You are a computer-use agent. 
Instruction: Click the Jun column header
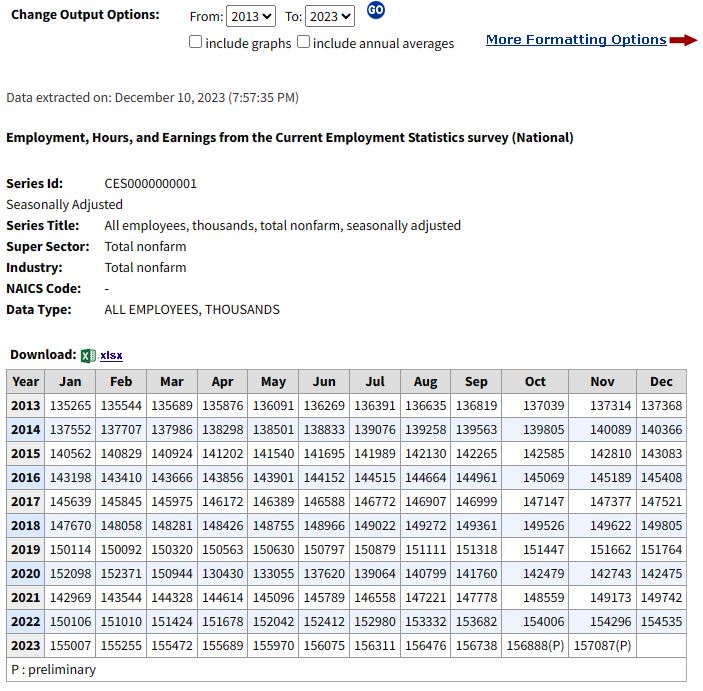click(324, 382)
